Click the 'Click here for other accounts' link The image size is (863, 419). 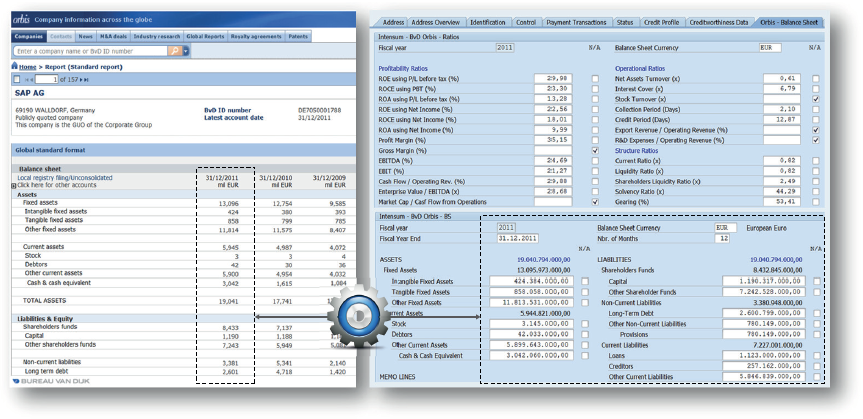57,185
